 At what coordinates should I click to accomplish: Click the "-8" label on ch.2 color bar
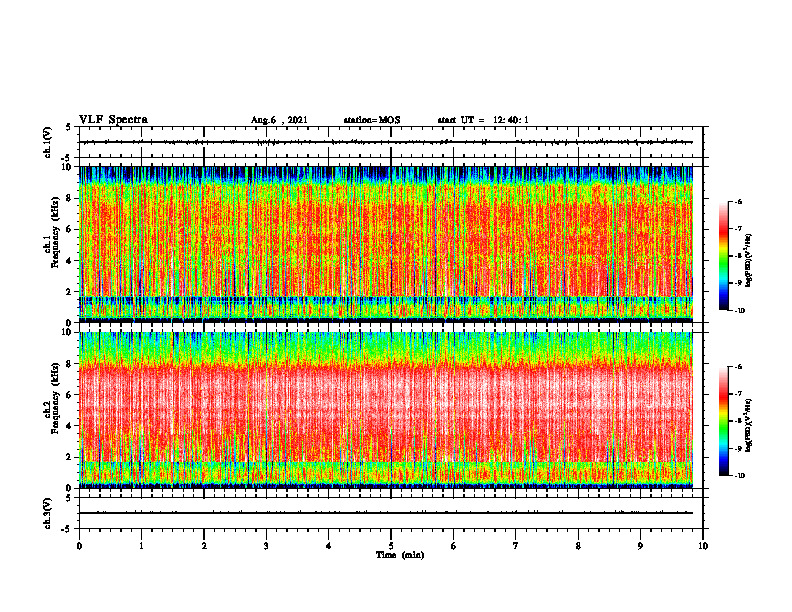click(738, 421)
